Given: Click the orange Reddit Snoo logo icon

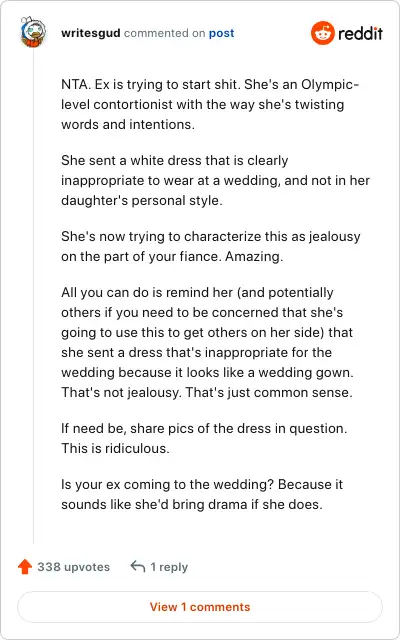Looking at the screenshot, I should click(x=322, y=33).
